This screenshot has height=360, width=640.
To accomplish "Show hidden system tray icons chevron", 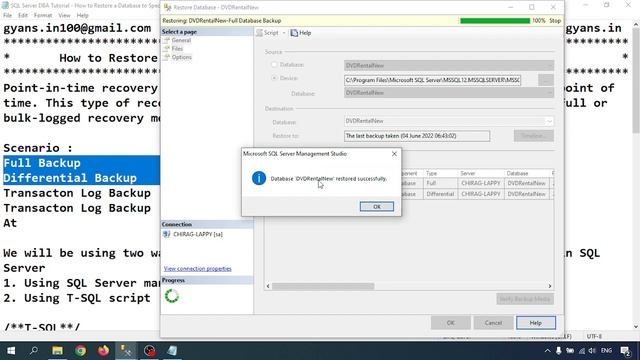I will click(547, 351).
